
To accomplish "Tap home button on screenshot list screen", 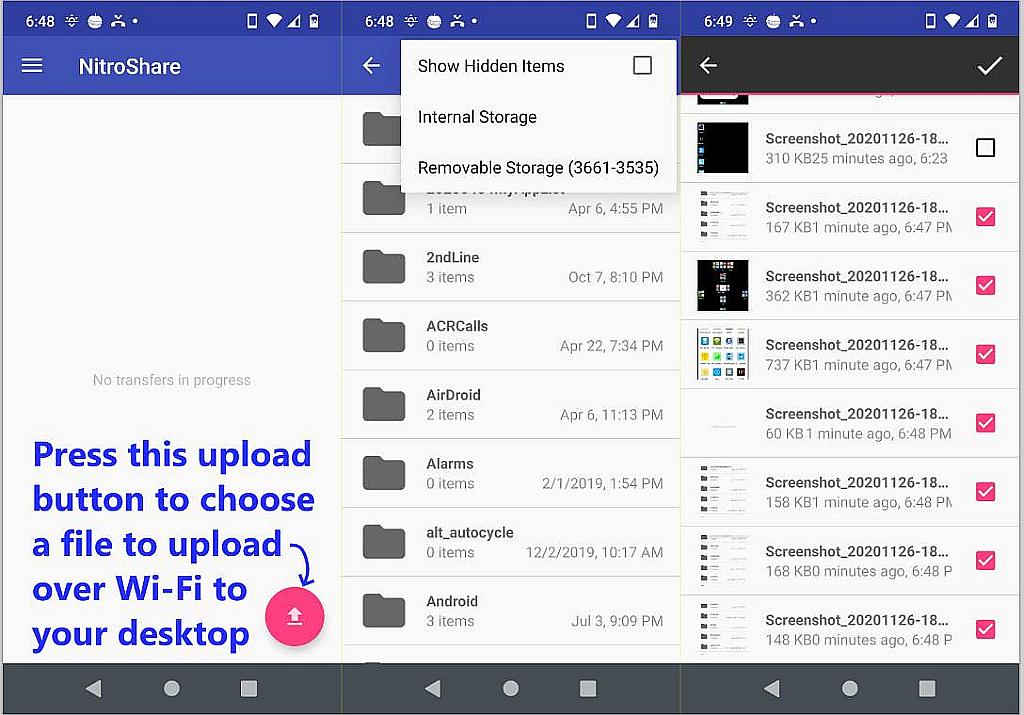I will 850,688.
